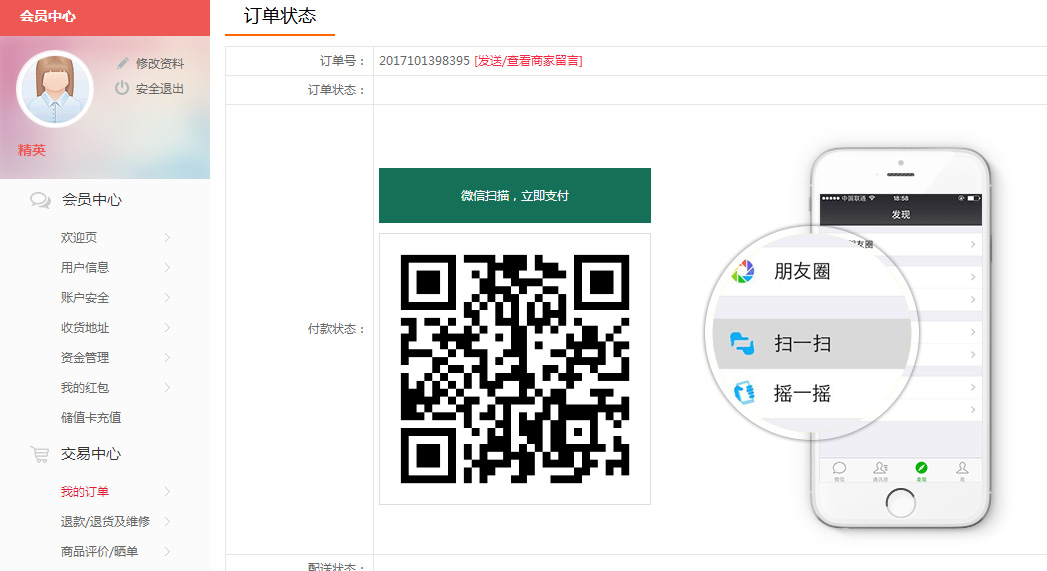Select 我的订单 menu item
Viewport: 1047px width, 571px height.
tap(85, 492)
